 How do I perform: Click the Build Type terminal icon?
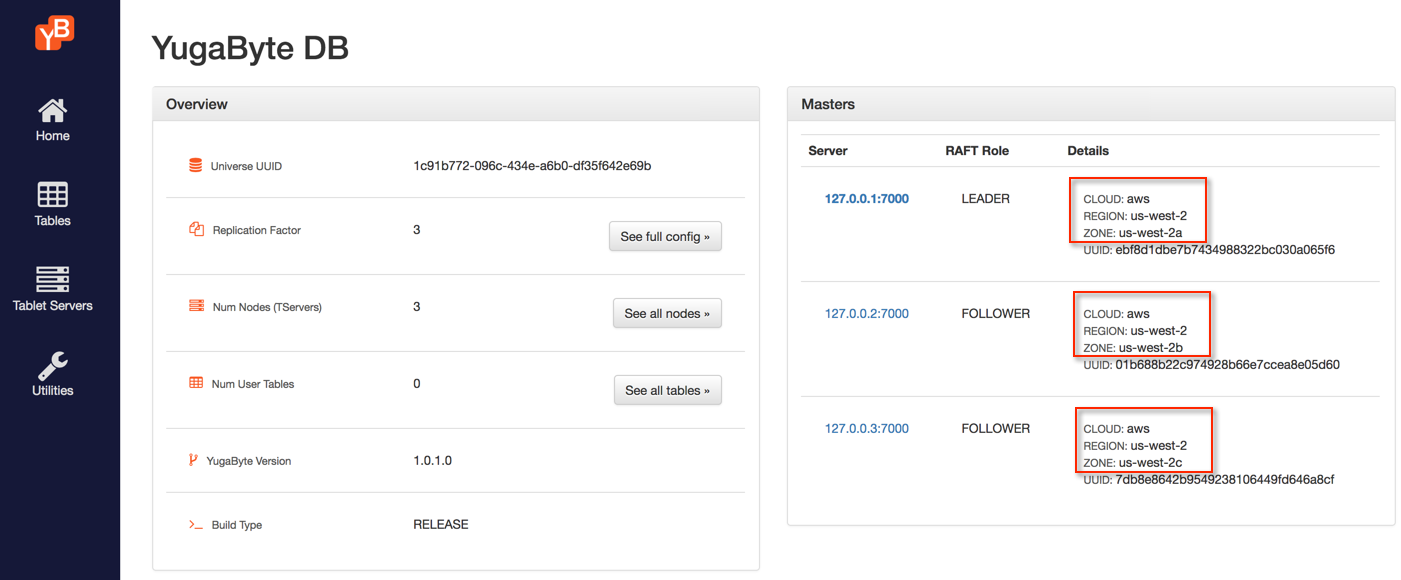(x=196, y=524)
